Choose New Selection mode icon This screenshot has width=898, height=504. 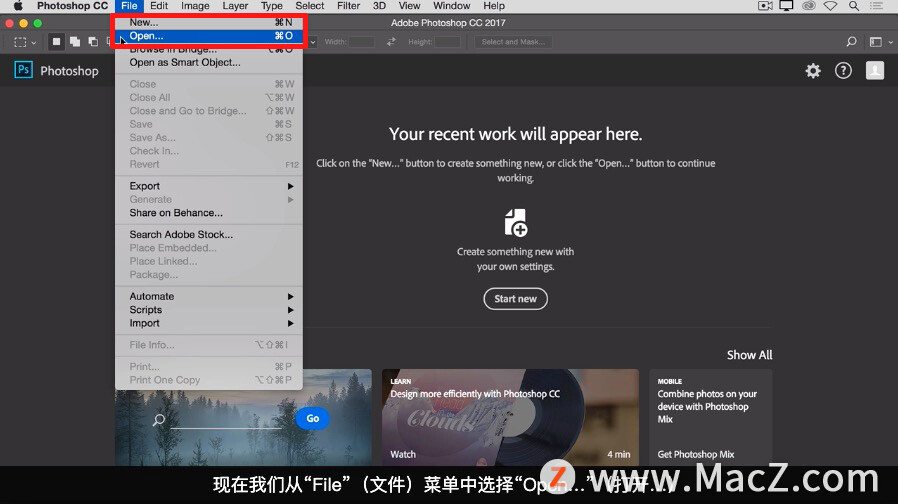point(56,42)
